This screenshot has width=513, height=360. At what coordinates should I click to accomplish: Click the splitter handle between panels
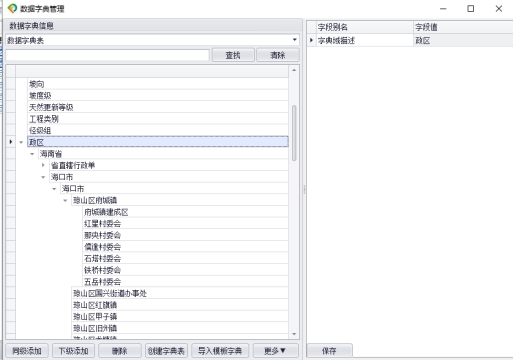[304, 189]
